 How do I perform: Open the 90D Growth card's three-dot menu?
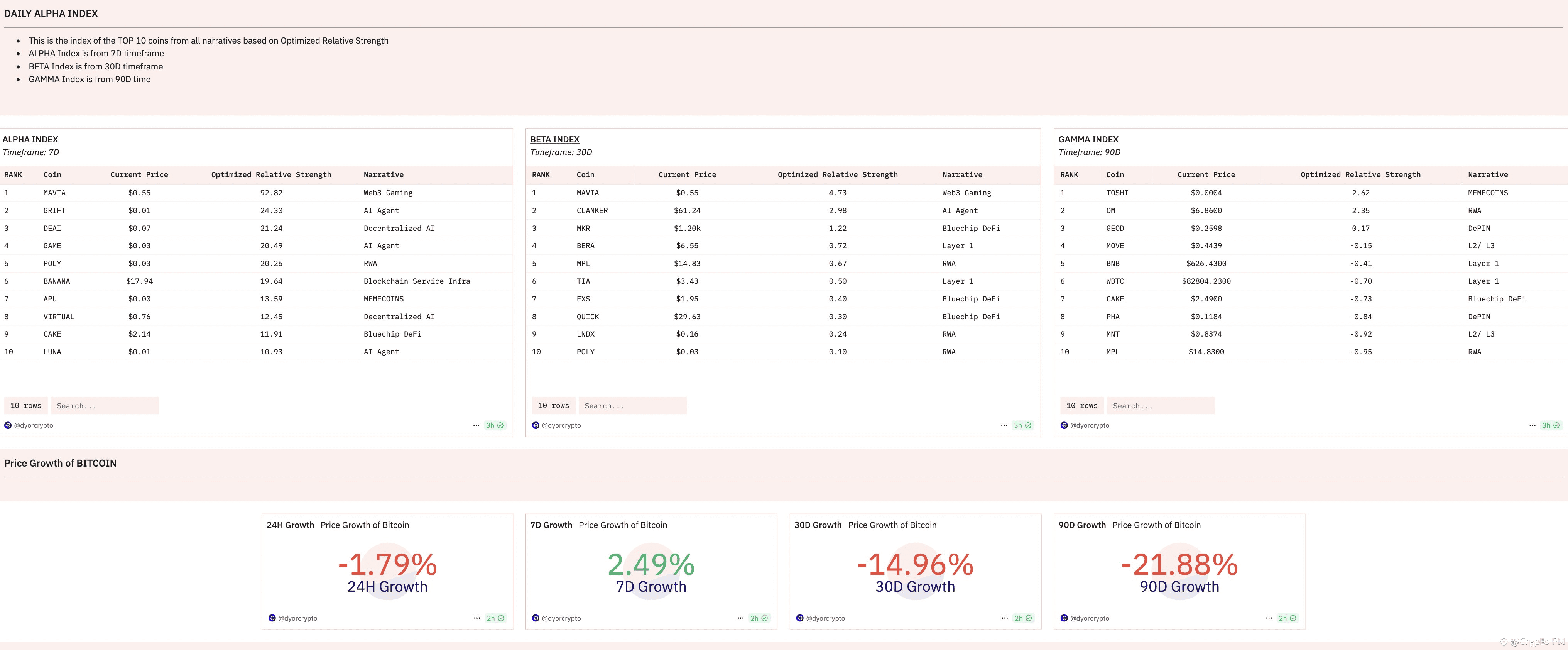(1269, 618)
